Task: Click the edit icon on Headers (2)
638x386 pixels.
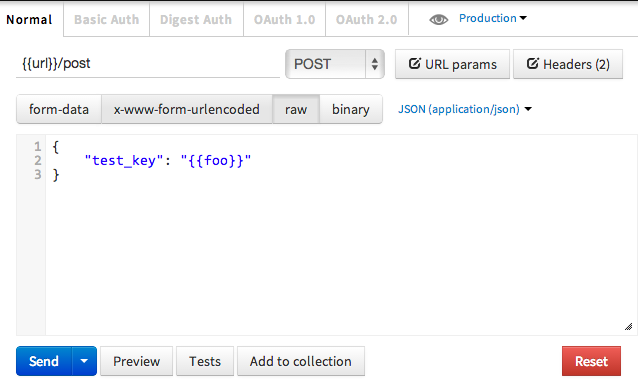Action: point(532,63)
